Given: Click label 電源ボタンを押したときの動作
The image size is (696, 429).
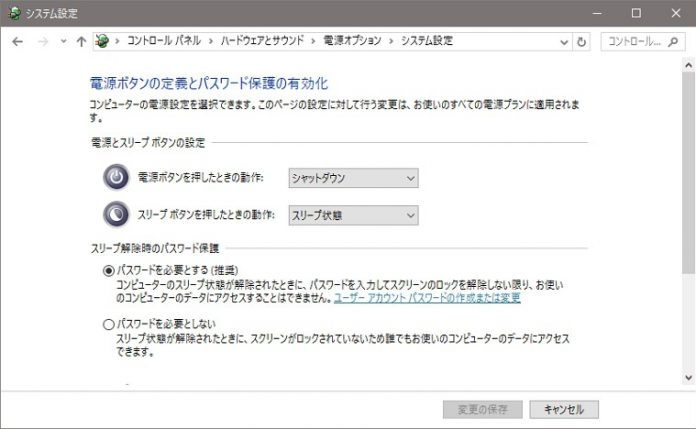Looking at the screenshot, I should click(x=200, y=178).
